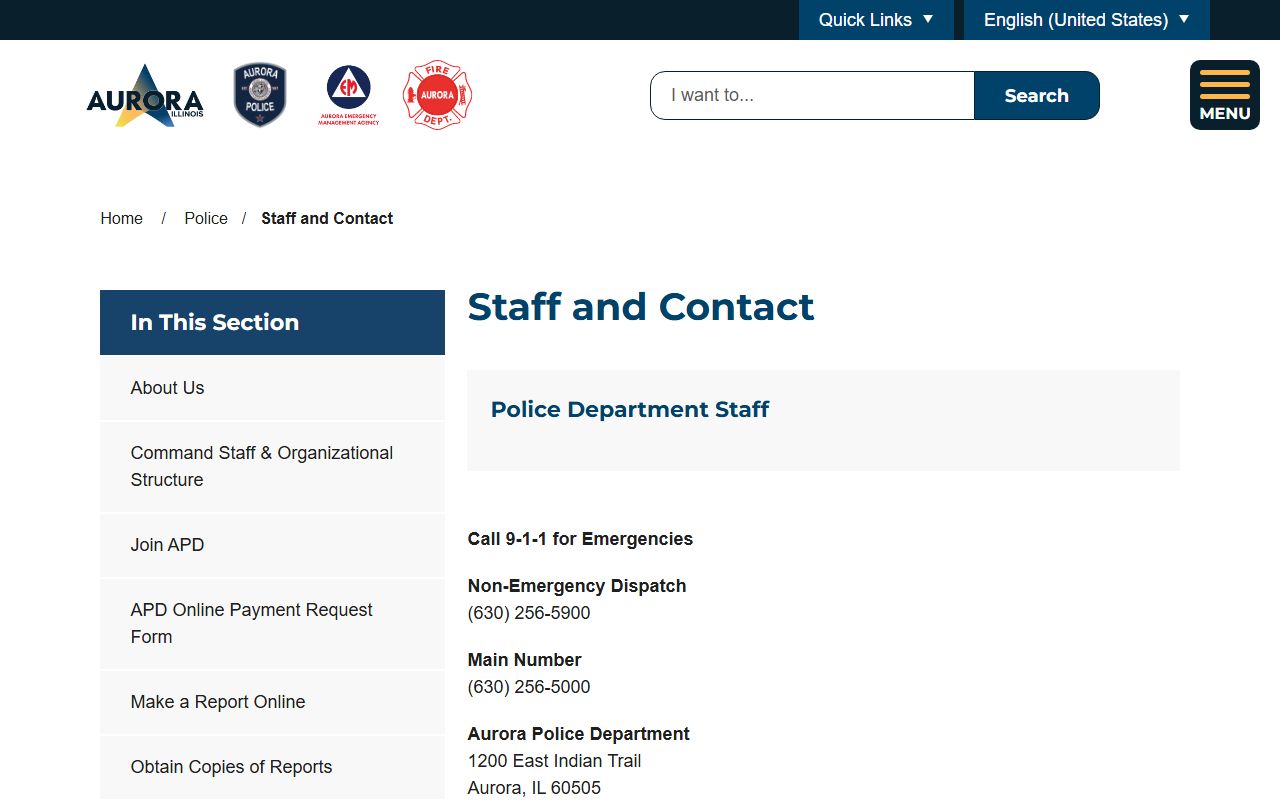The height and width of the screenshot is (800, 1280).
Task: Click the Call 9-1-1 for Emergencies text
Action: coord(580,539)
